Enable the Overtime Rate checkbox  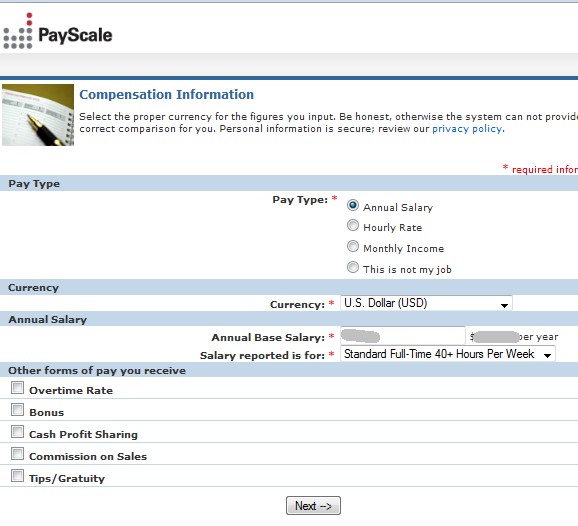pos(17,388)
